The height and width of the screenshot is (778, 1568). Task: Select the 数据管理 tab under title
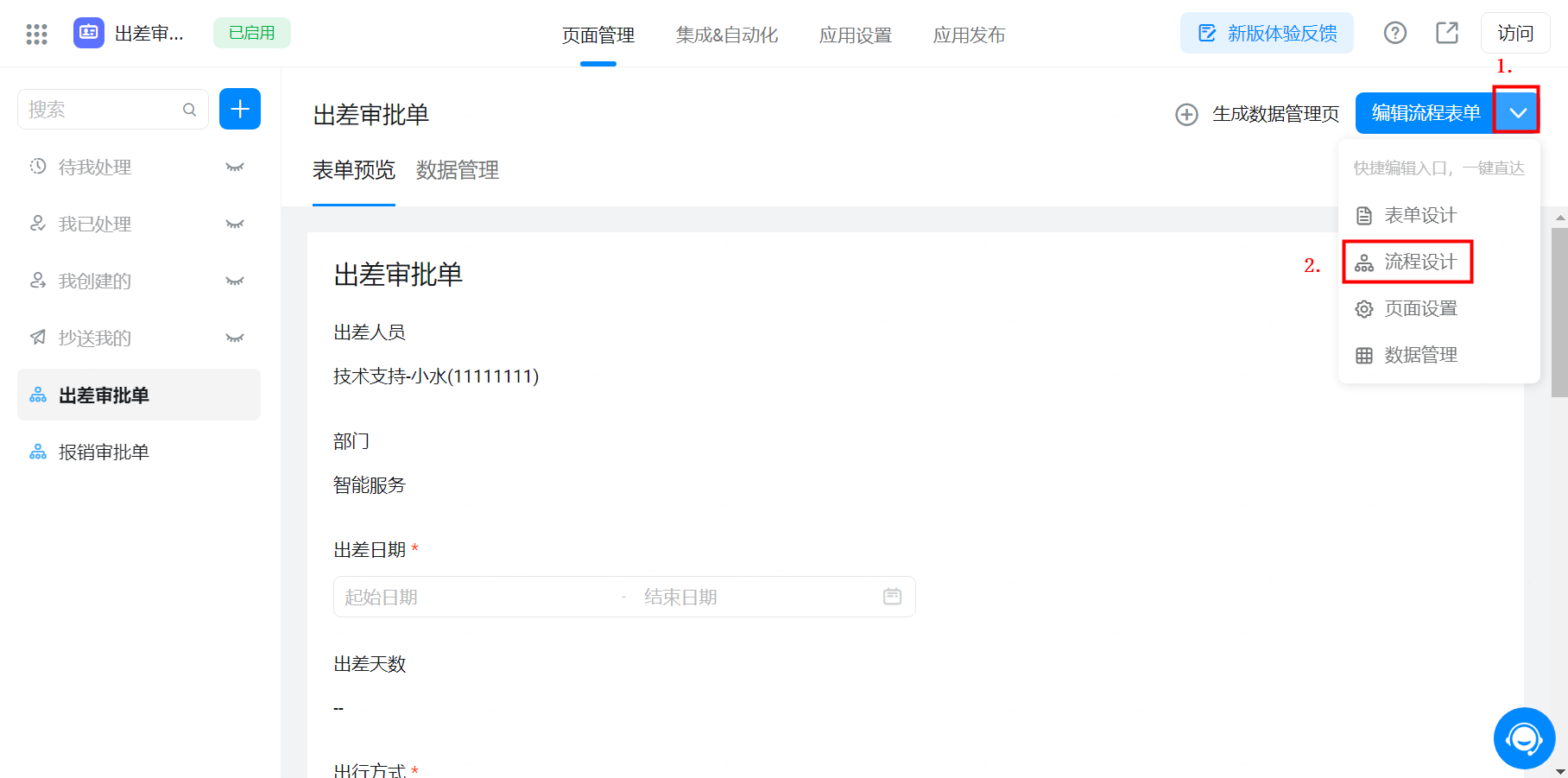[458, 170]
